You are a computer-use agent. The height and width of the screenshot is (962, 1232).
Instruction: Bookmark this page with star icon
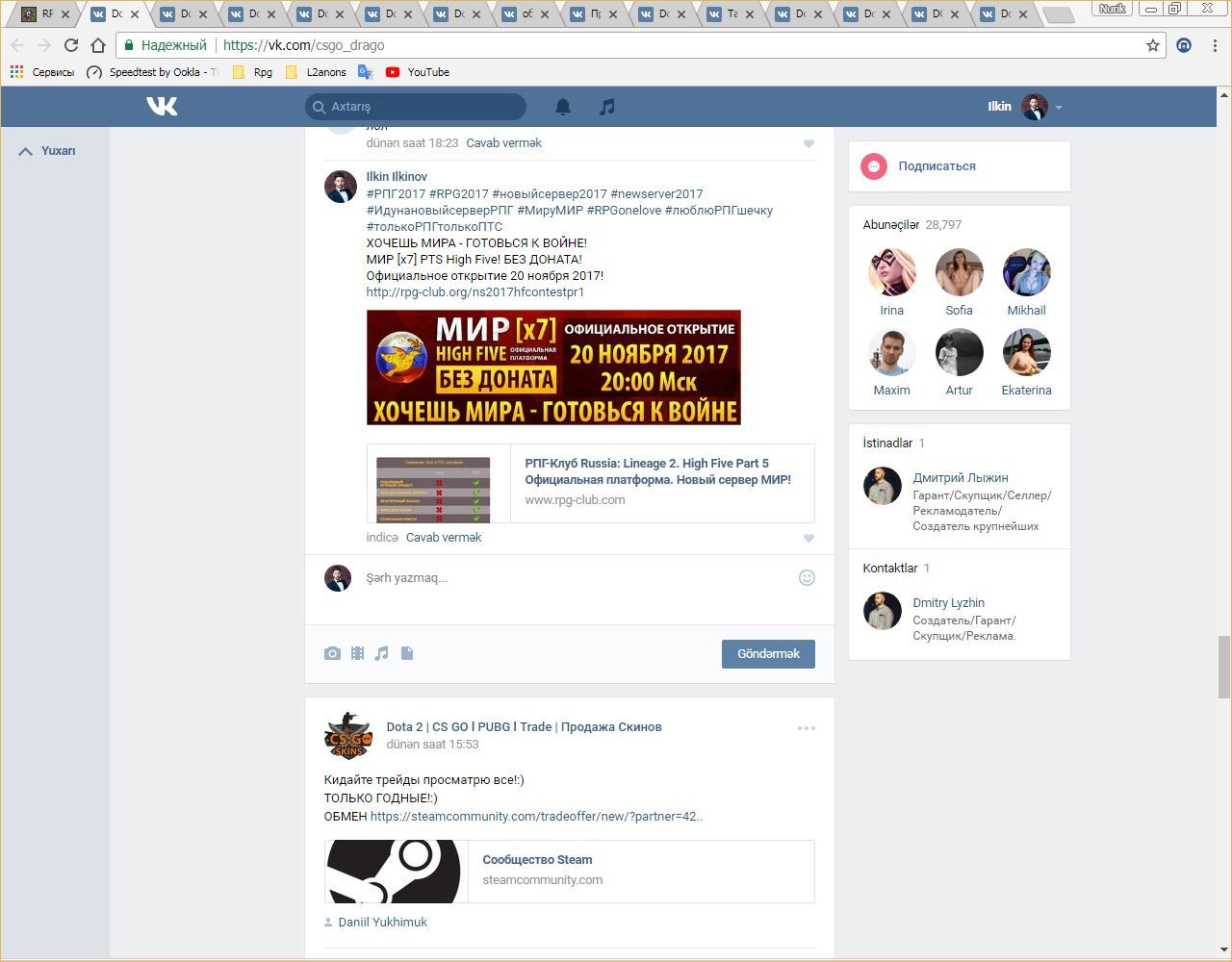(x=1153, y=45)
